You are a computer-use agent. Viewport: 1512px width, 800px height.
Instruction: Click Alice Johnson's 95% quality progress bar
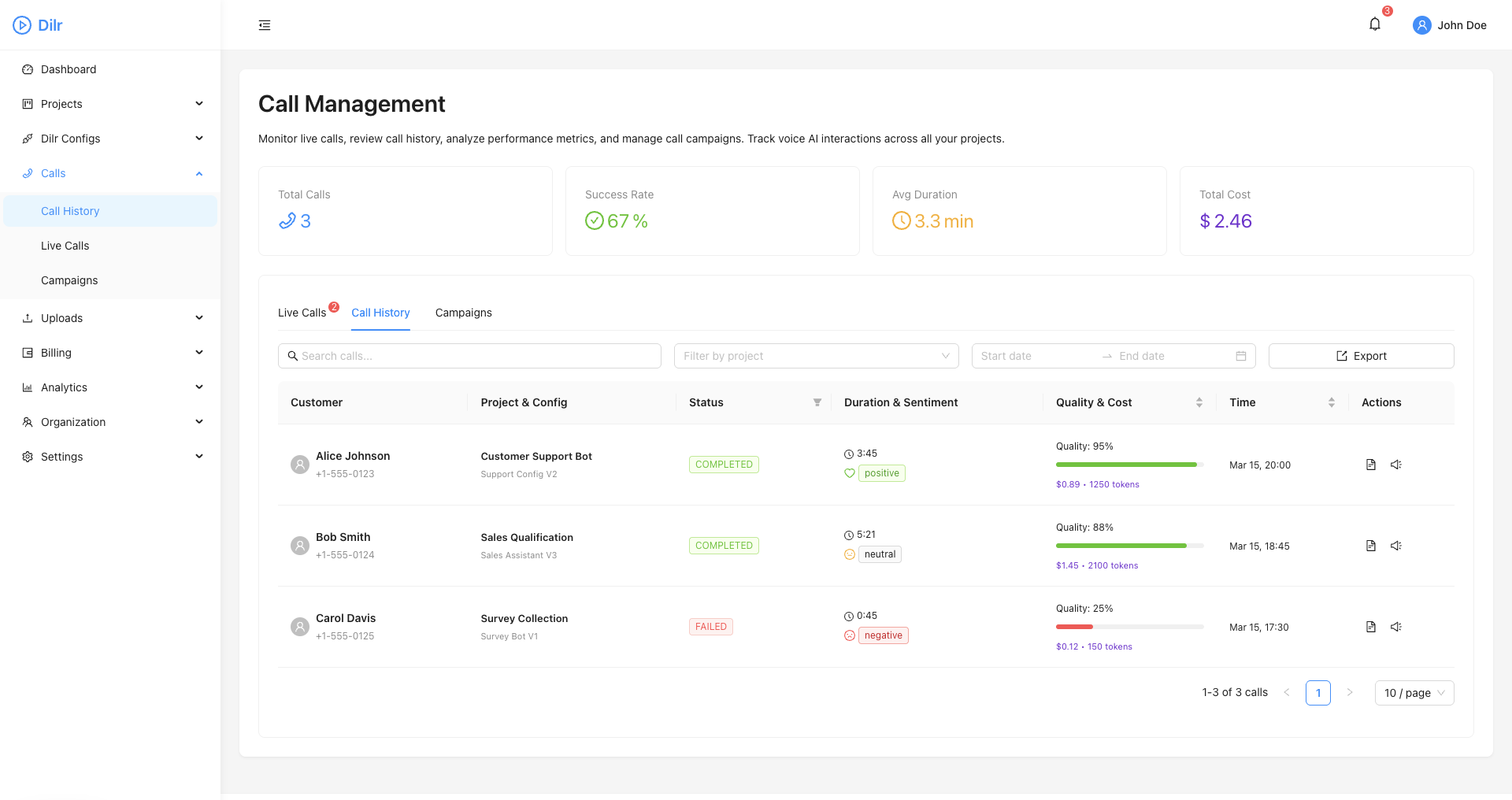(x=1128, y=465)
